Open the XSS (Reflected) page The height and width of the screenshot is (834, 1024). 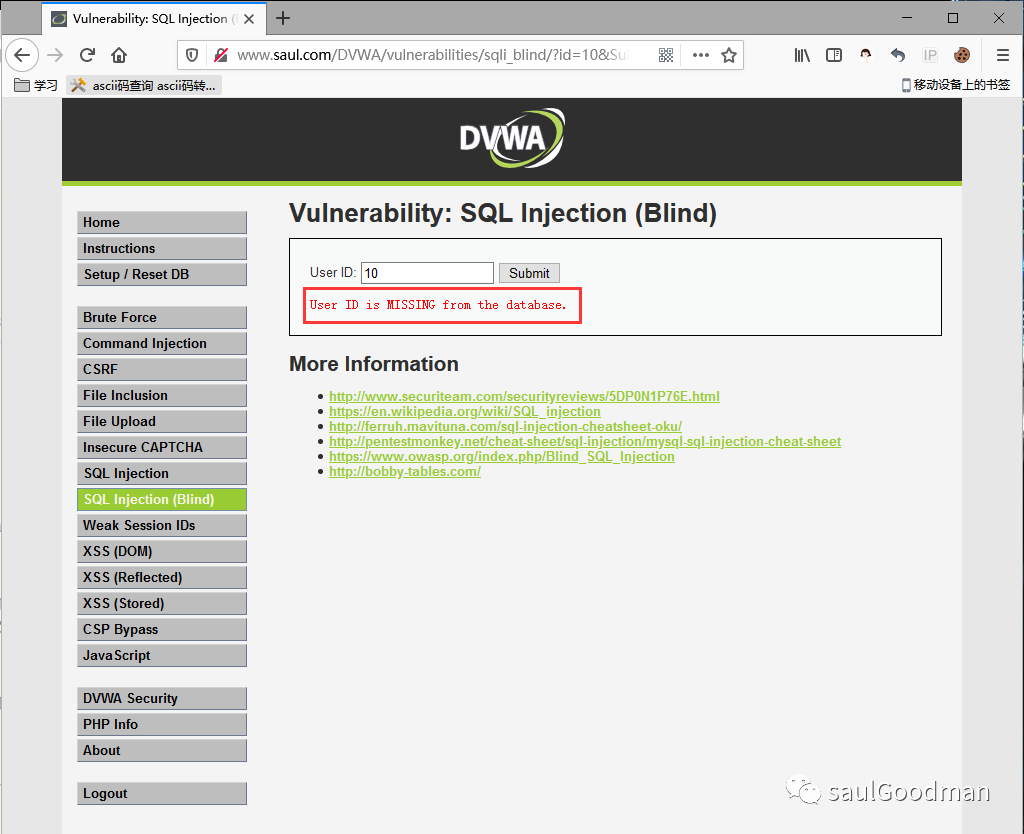(x=162, y=577)
